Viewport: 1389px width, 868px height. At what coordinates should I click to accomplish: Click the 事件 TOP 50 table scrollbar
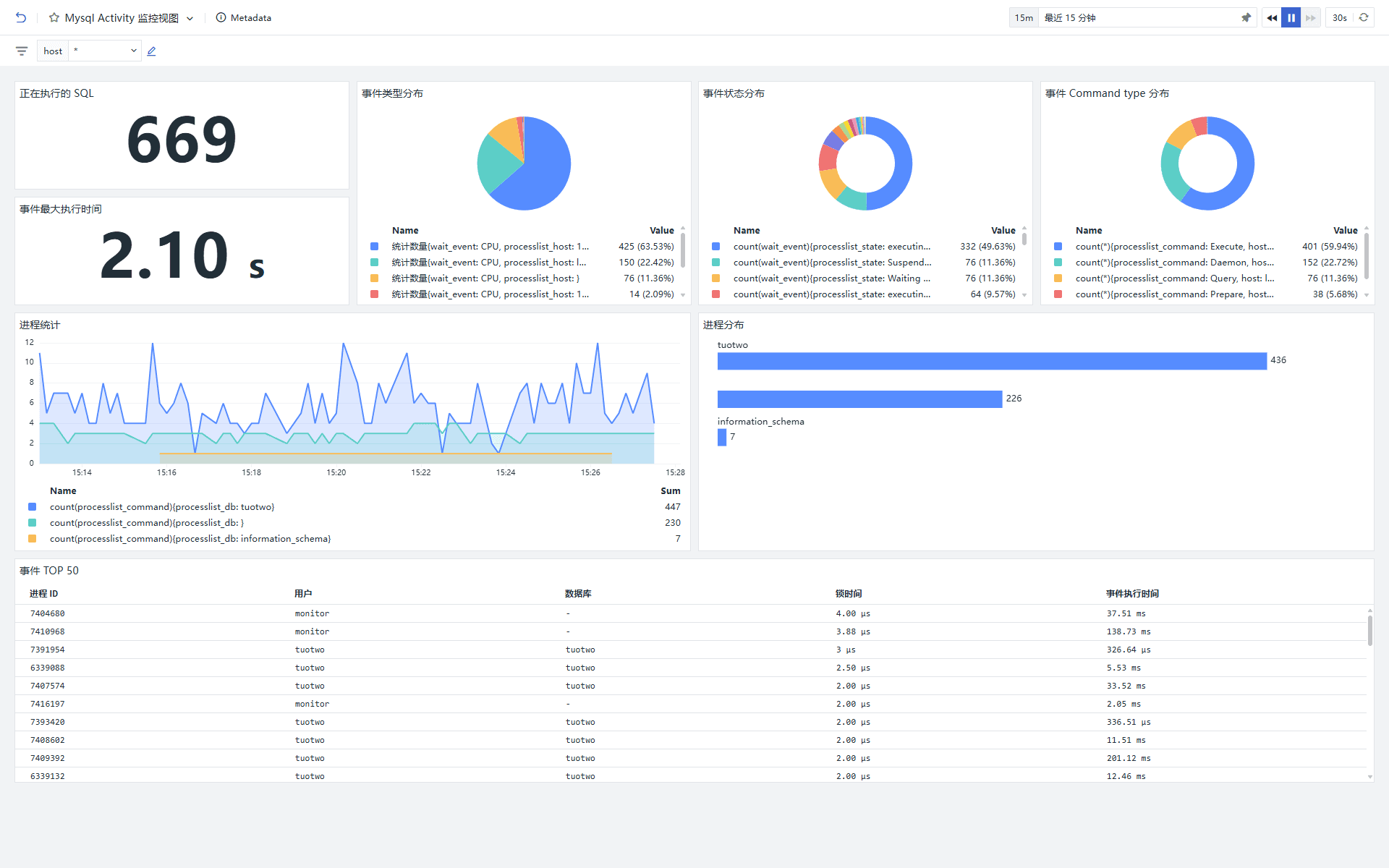(x=1369, y=631)
